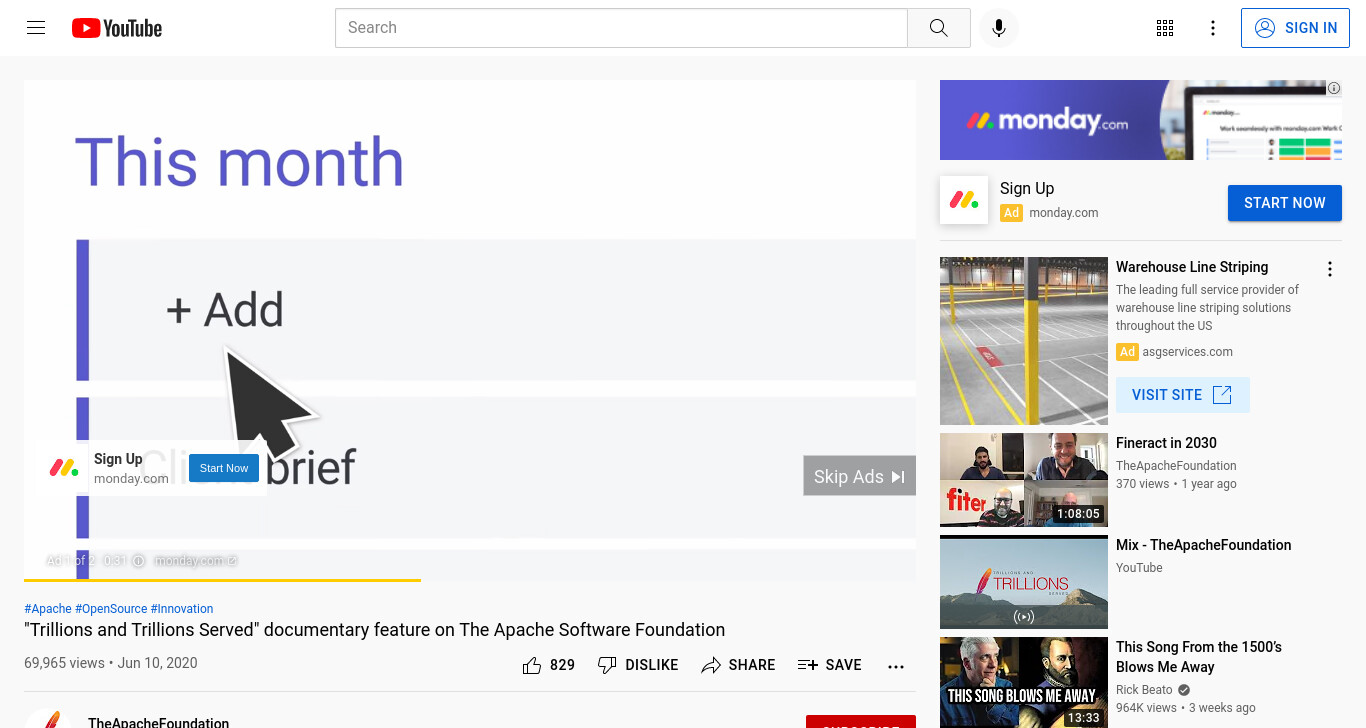Click This Song From the 1500's title
The width and height of the screenshot is (1366, 728).
(1199, 657)
